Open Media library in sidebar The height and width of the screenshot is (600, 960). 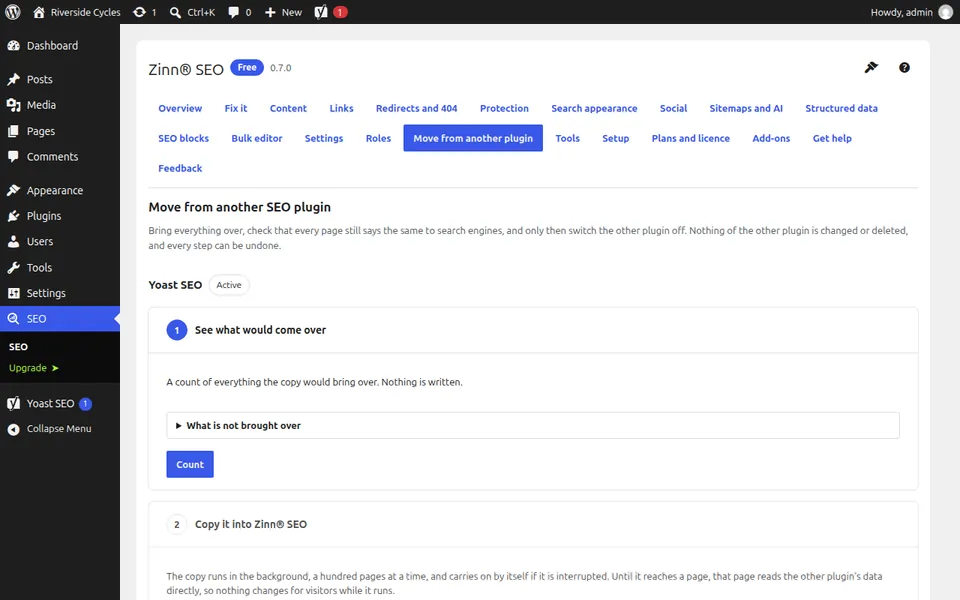(x=60, y=105)
